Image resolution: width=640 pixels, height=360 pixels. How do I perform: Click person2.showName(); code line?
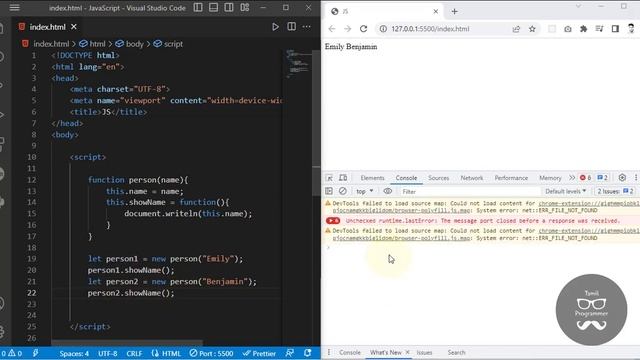(x=131, y=293)
